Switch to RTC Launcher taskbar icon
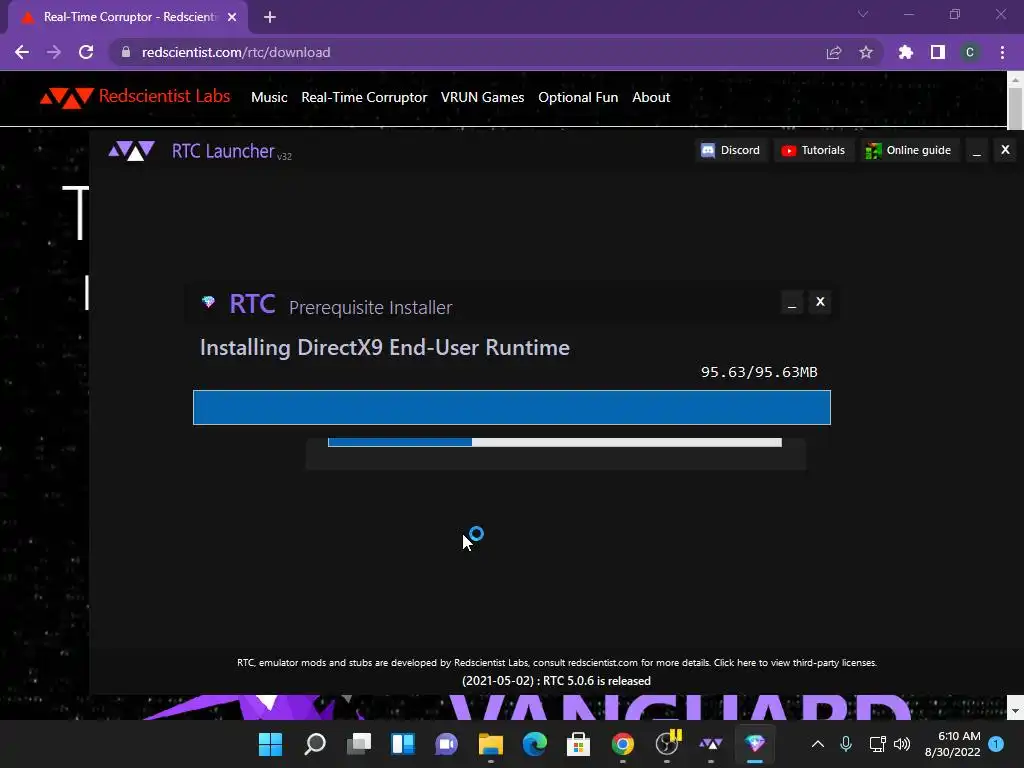The height and width of the screenshot is (768, 1024). [x=711, y=744]
